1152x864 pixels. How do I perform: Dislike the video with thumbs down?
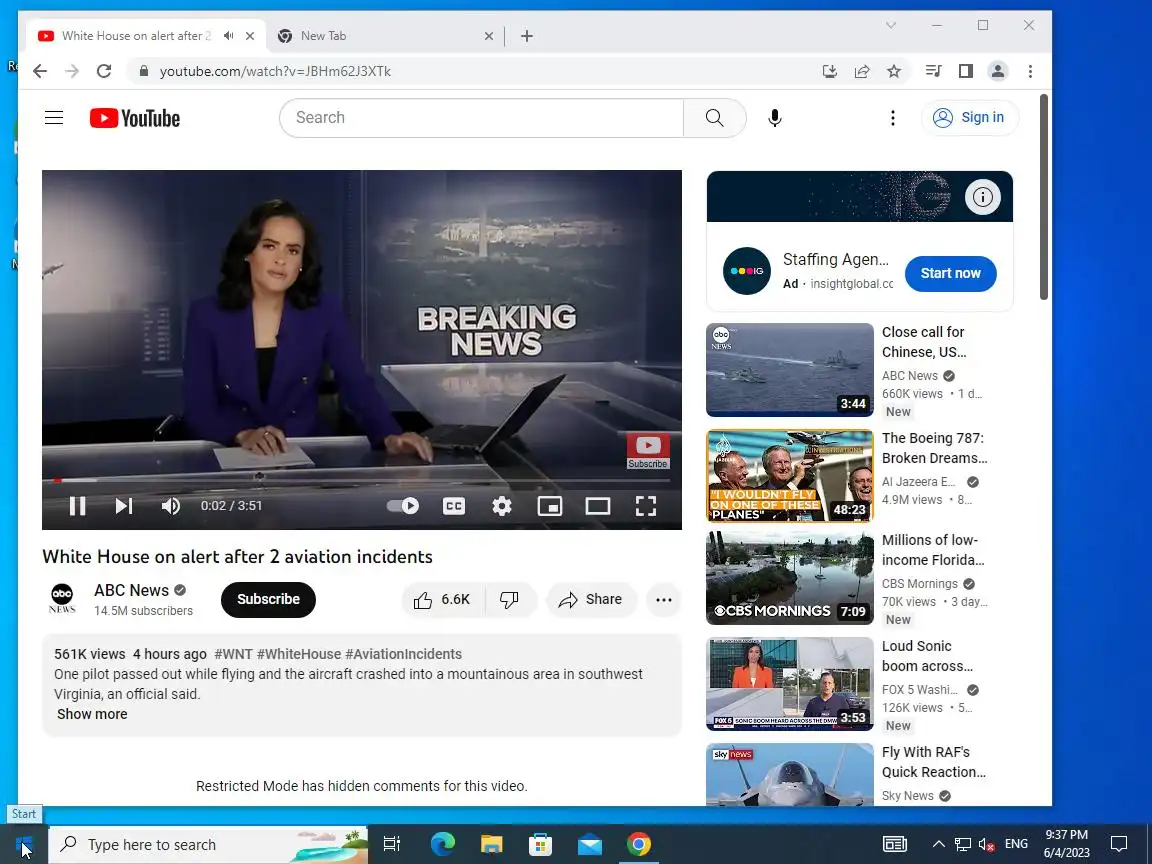tap(509, 600)
